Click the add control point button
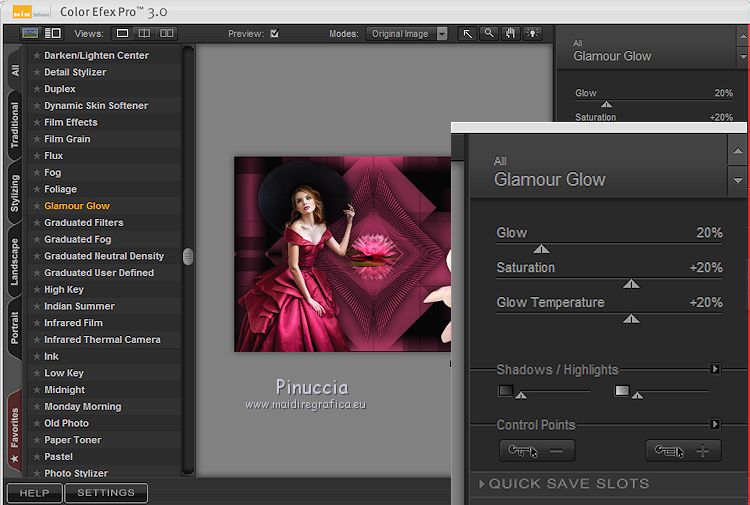 [683, 451]
